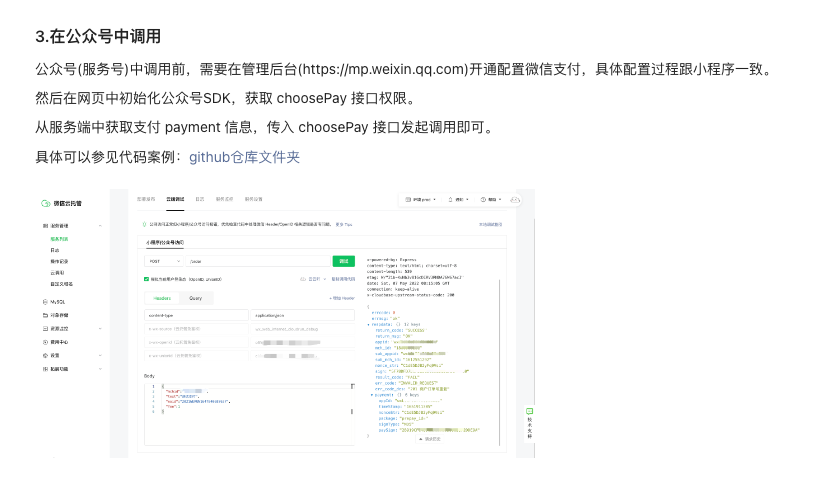Collapse the 服务管理 sidebar group chevron
Screen dimensions: 831x499
point(100,226)
